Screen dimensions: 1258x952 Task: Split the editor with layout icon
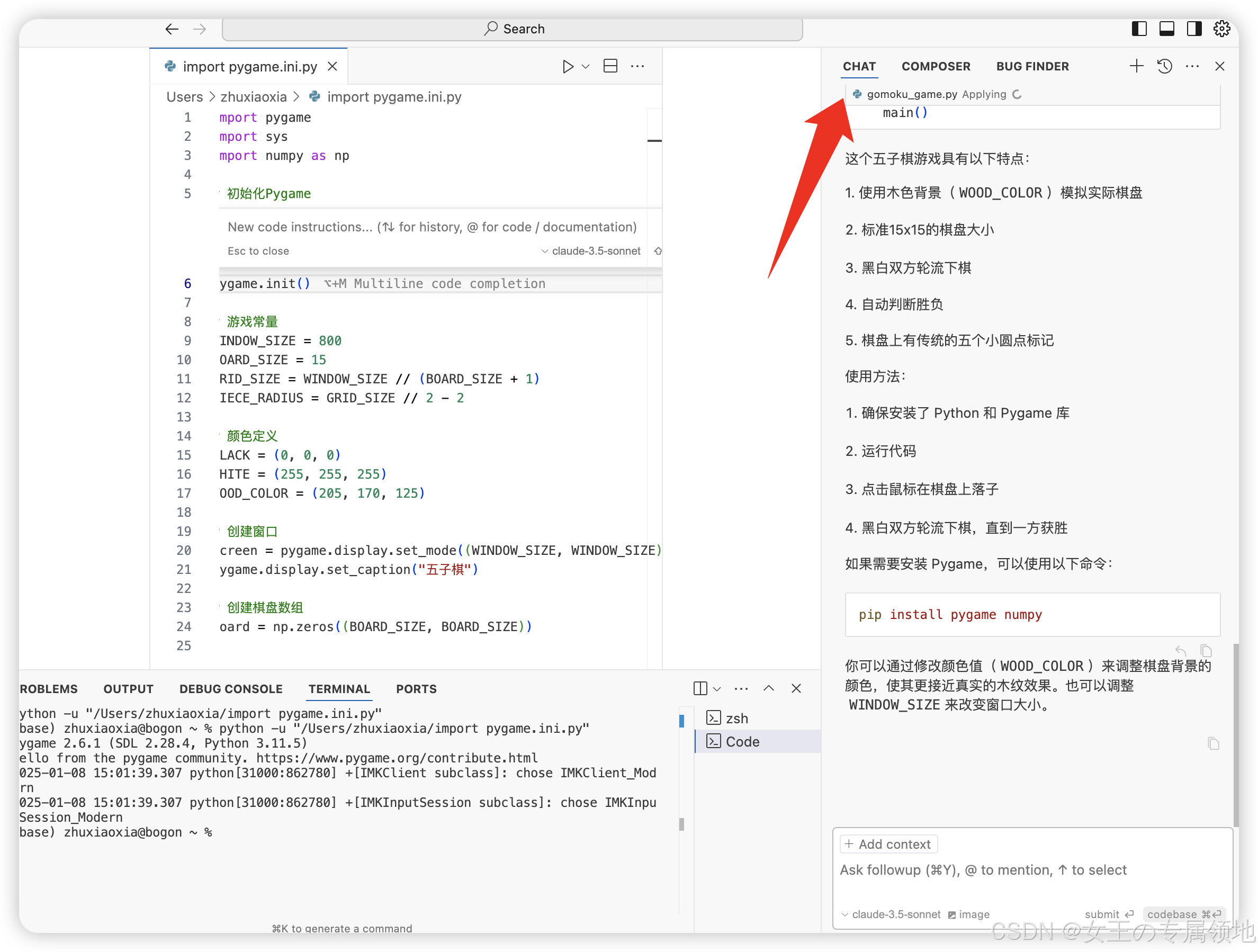coord(610,67)
